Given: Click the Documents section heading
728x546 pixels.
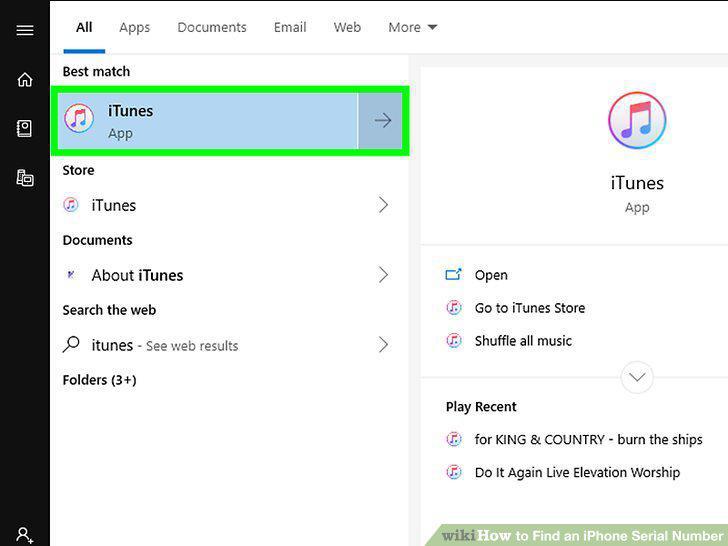Looking at the screenshot, I should [98, 240].
